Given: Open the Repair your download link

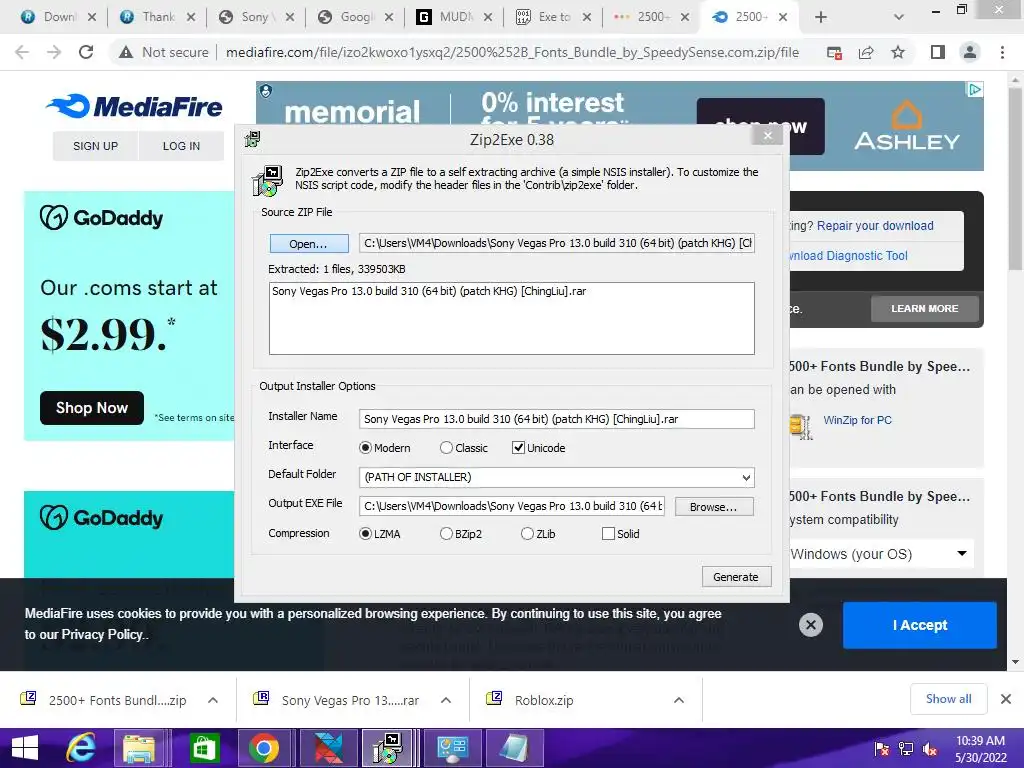Looking at the screenshot, I should coord(875,225).
